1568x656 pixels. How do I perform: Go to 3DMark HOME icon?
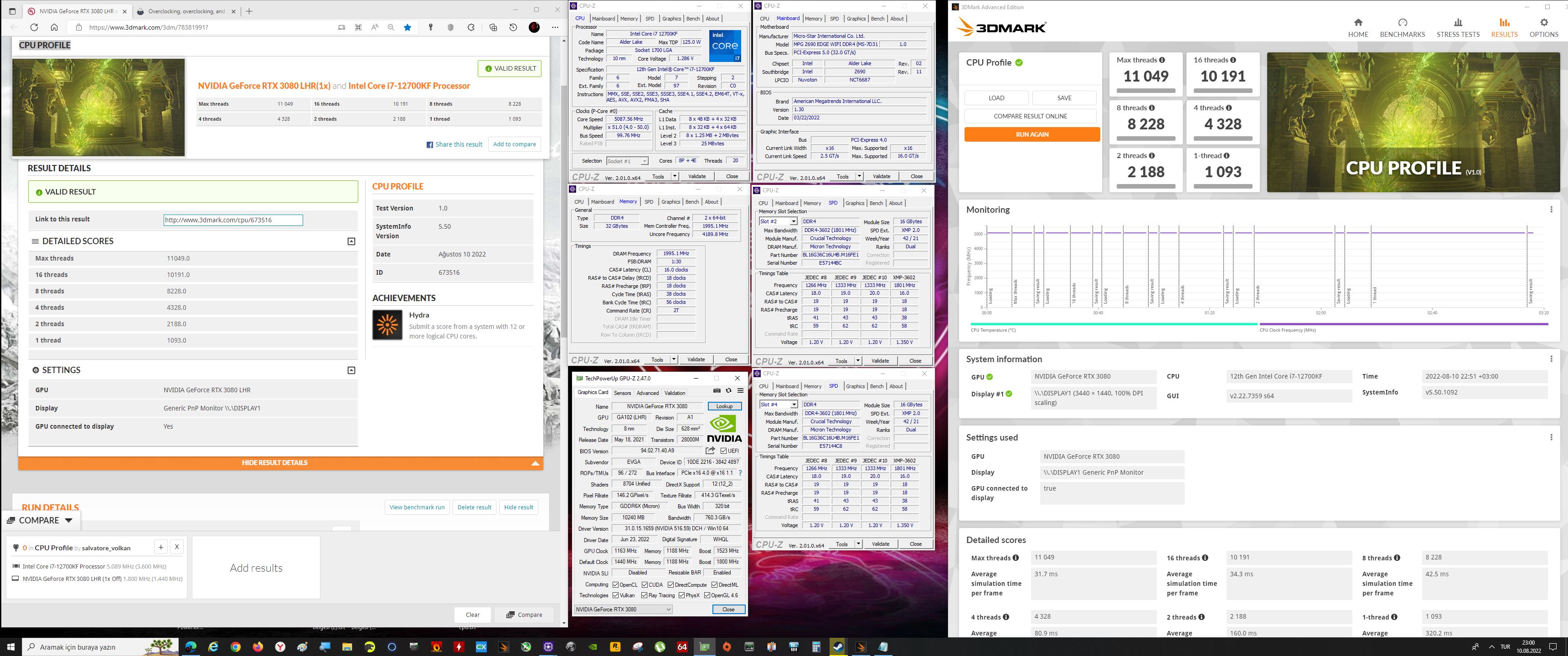click(x=1358, y=28)
